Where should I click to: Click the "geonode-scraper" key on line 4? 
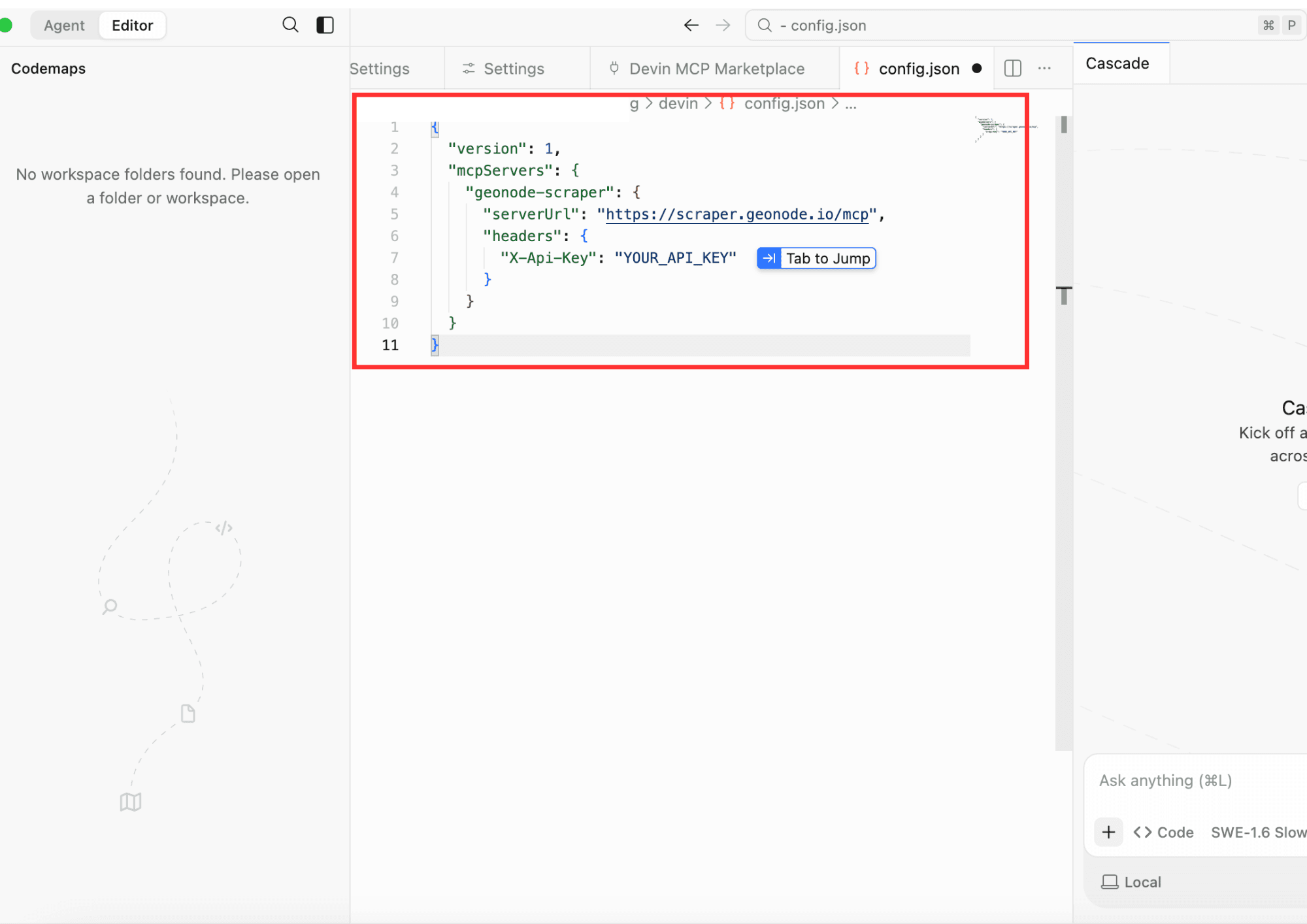[x=540, y=192]
